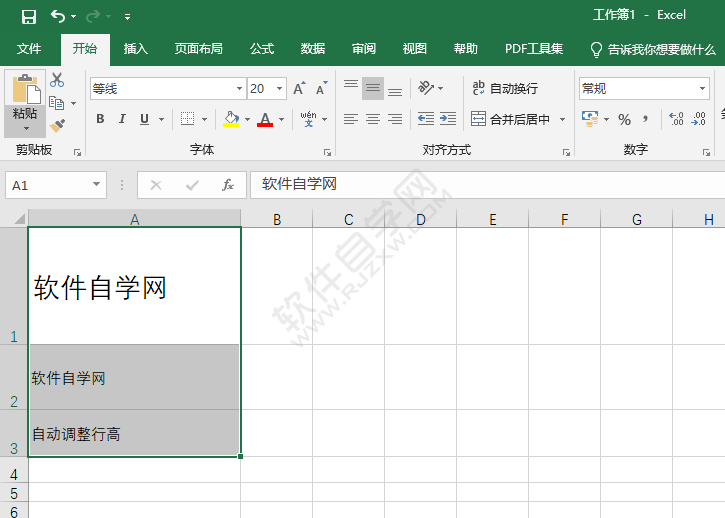
Task: Switch to the 视图 ribbon tab
Action: (x=415, y=49)
